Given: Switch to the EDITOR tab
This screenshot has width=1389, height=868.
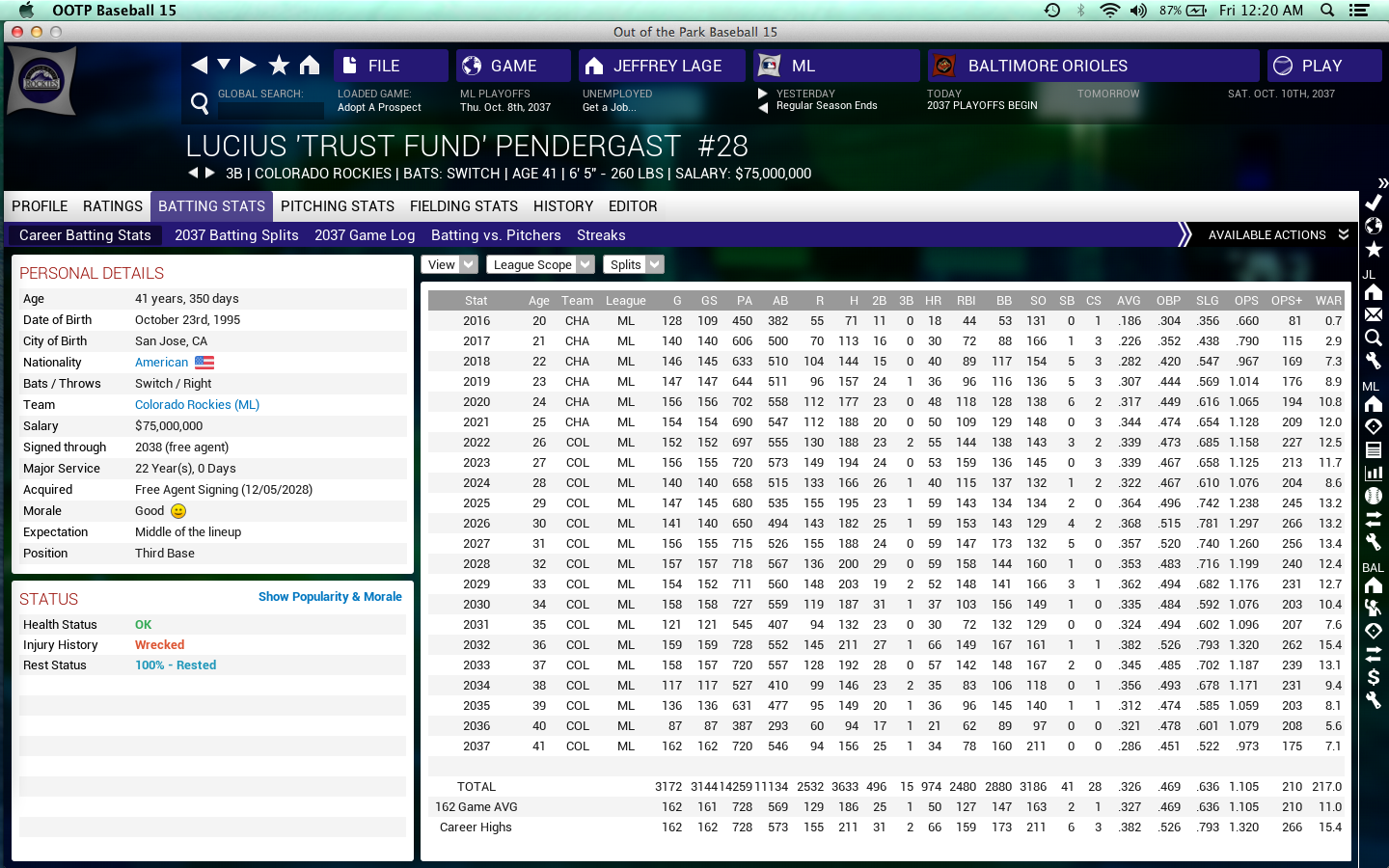Looking at the screenshot, I should pyautogui.click(x=633, y=206).
